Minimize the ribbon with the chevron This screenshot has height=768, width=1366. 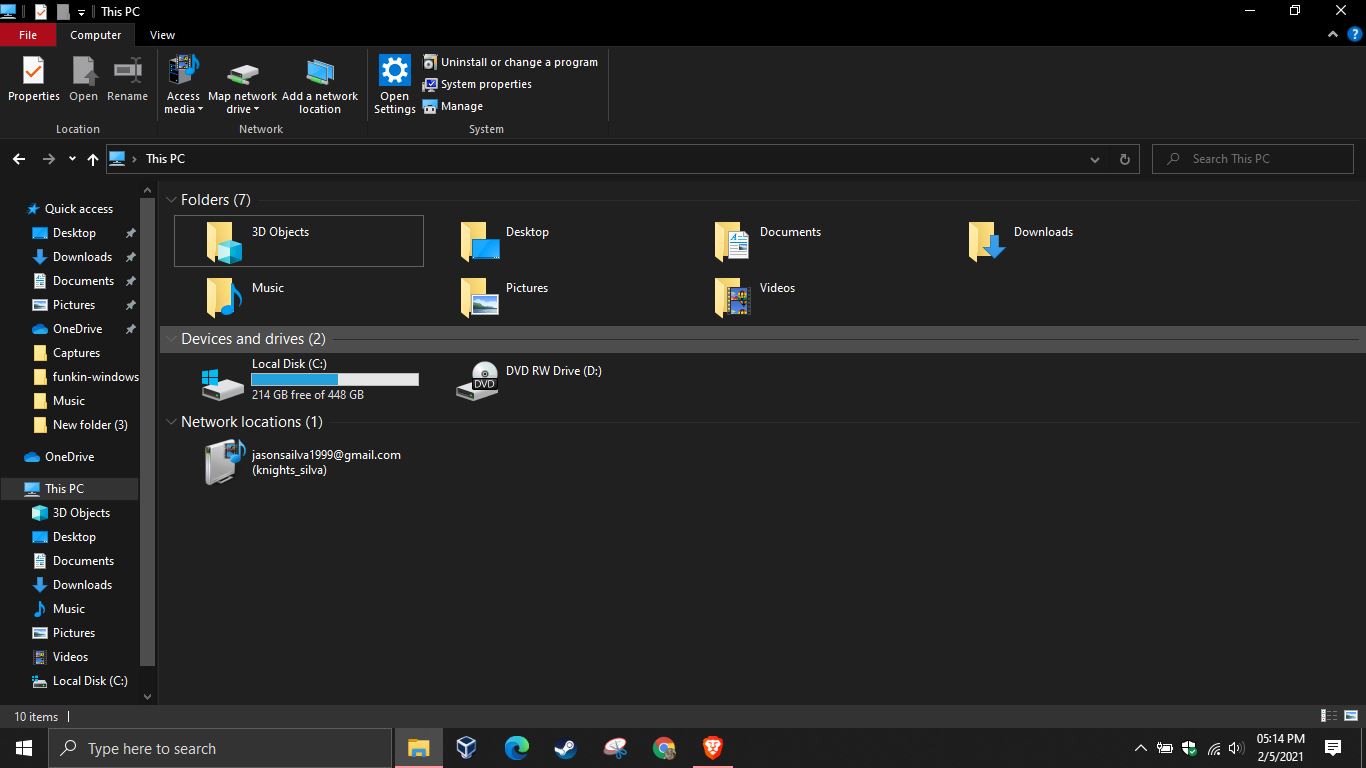click(x=1333, y=34)
